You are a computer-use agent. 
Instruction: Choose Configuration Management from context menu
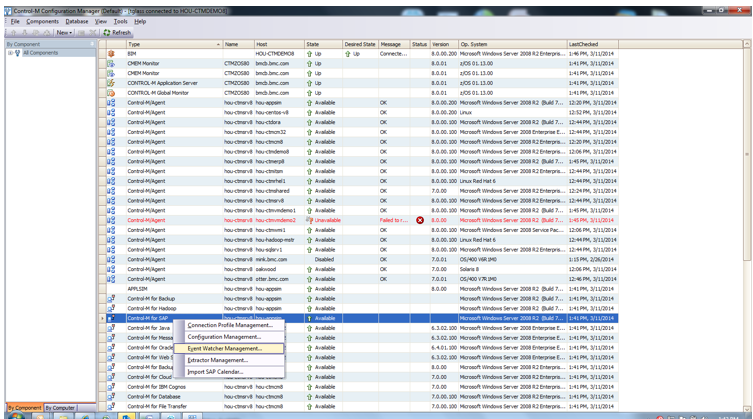[230, 337]
